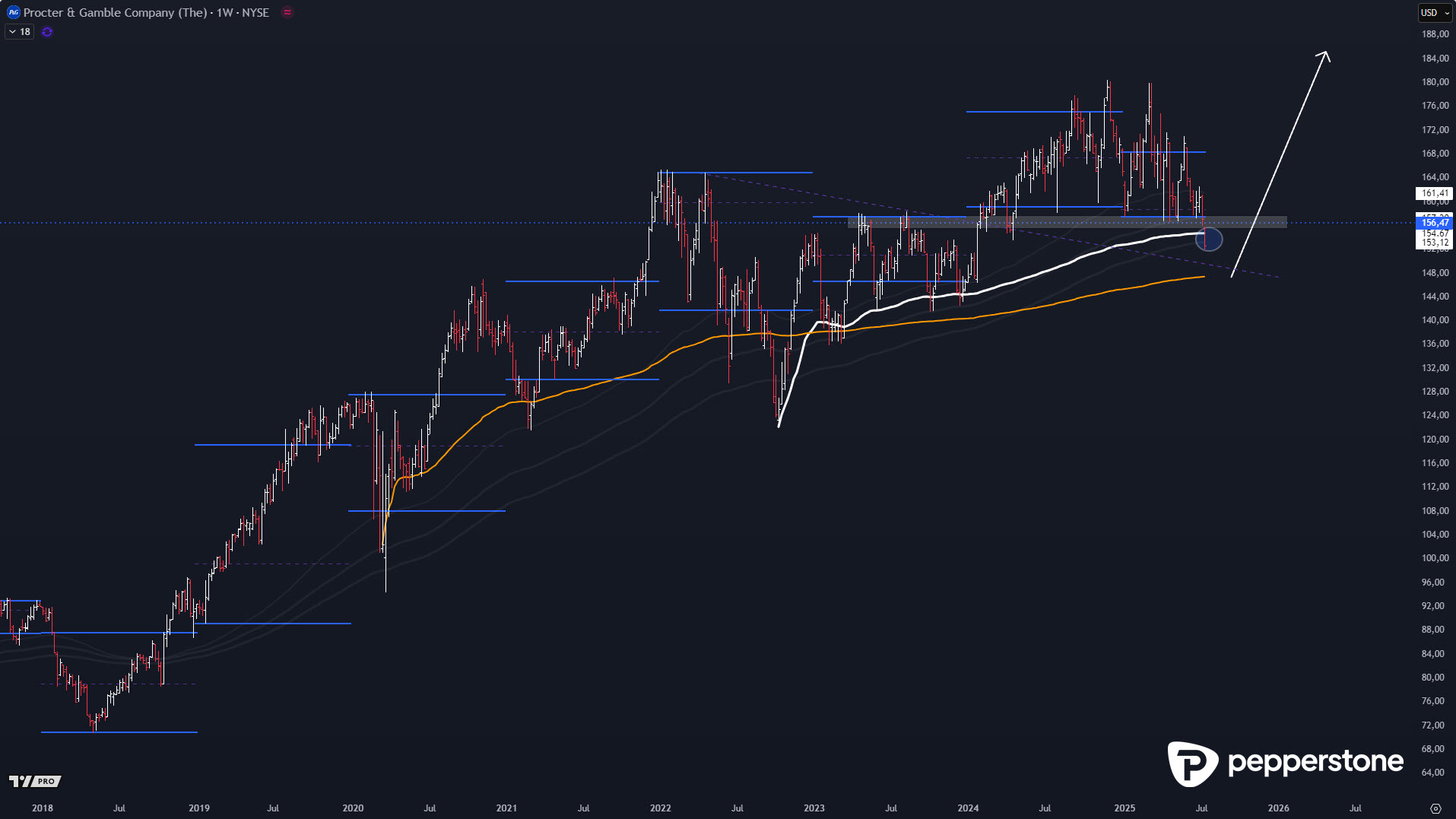Expand the collapsed indicators legend showing 18
This screenshot has height=819, width=1456.
(20, 32)
